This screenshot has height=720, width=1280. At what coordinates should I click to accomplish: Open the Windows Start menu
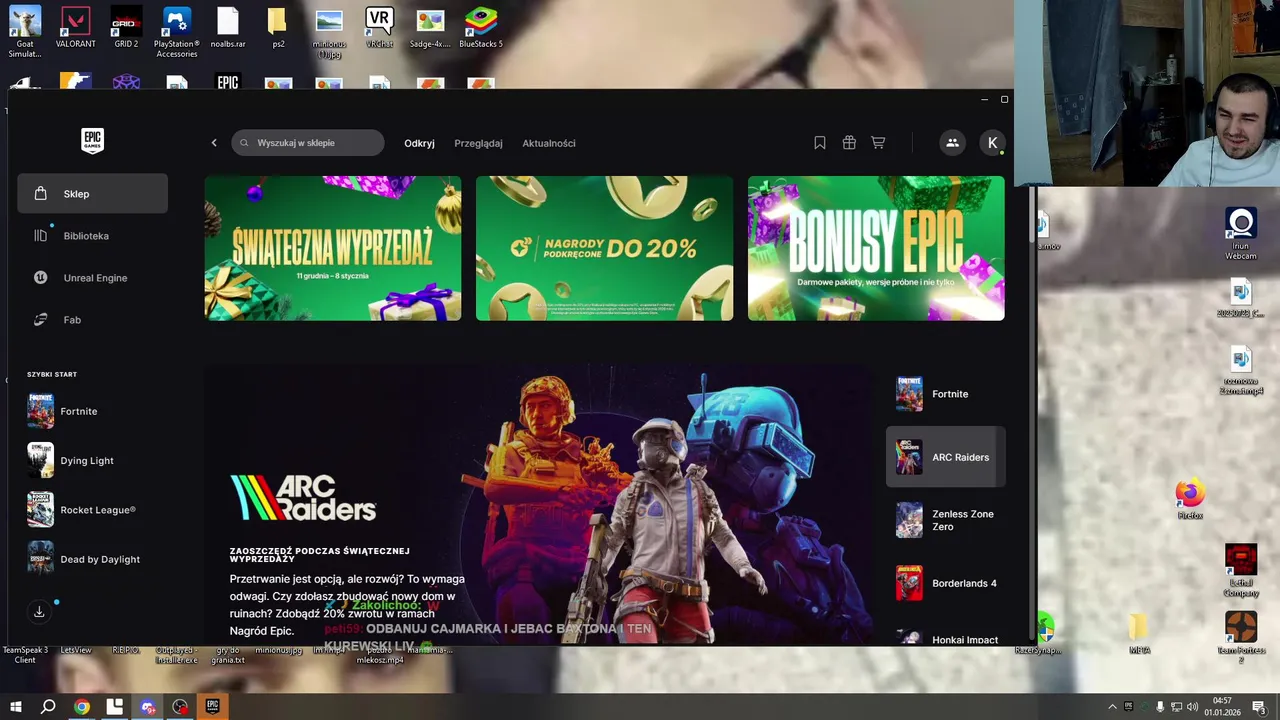(15, 707)
